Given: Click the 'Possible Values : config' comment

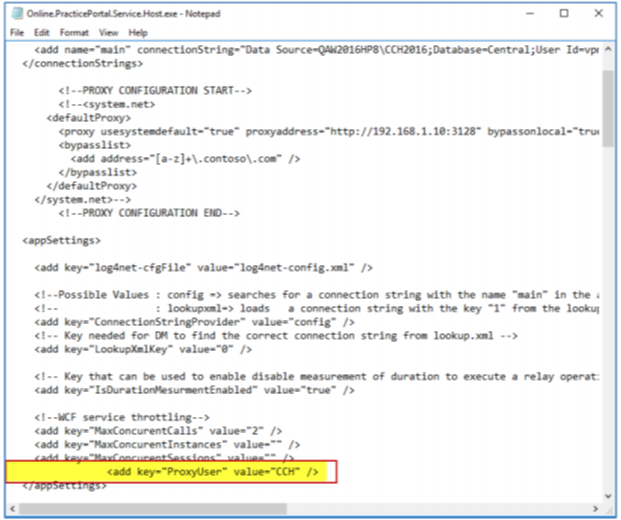Looking at the screenshot, I should point(317,295).
